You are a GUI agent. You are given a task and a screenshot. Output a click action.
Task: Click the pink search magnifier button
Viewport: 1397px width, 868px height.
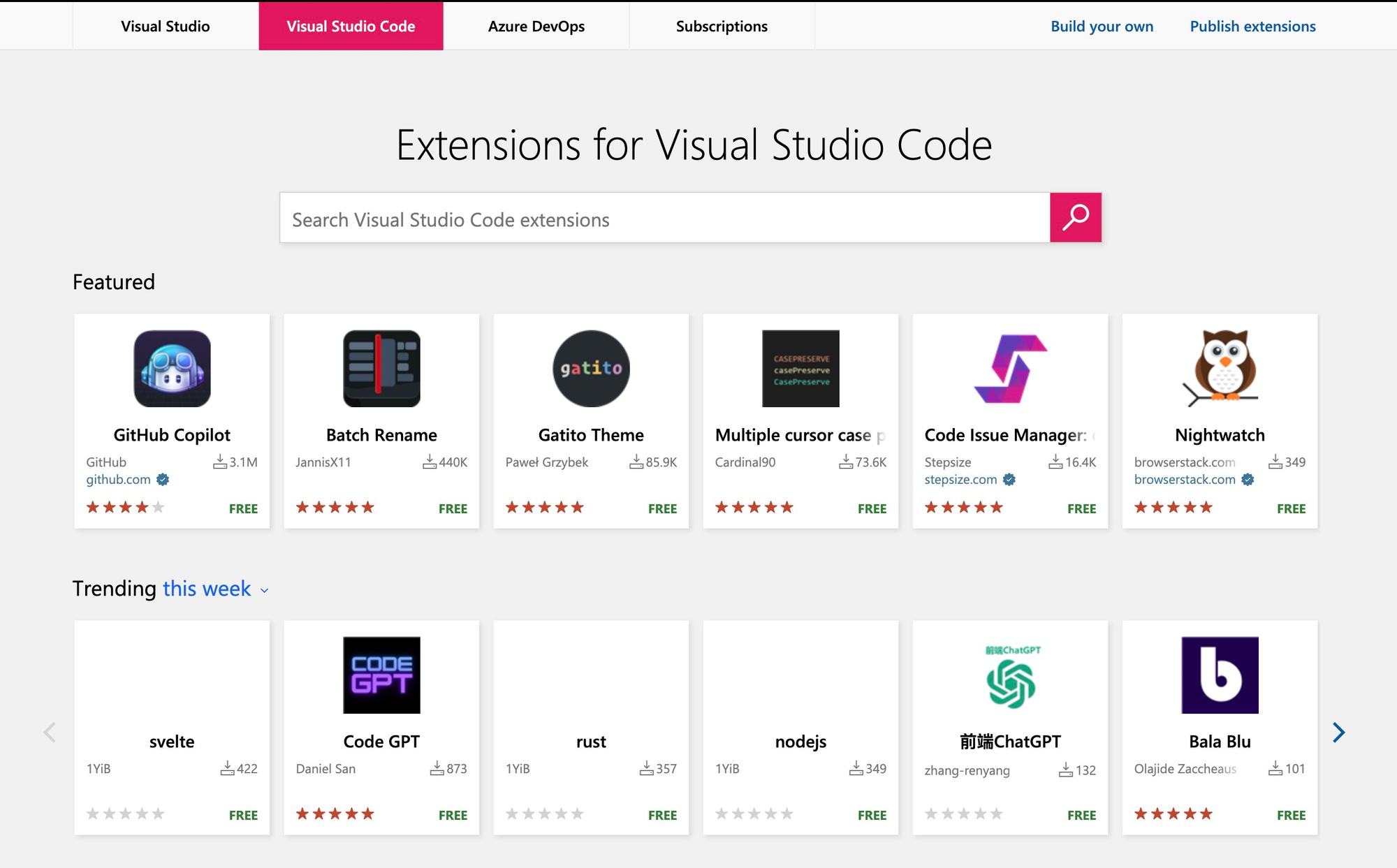1076,217
